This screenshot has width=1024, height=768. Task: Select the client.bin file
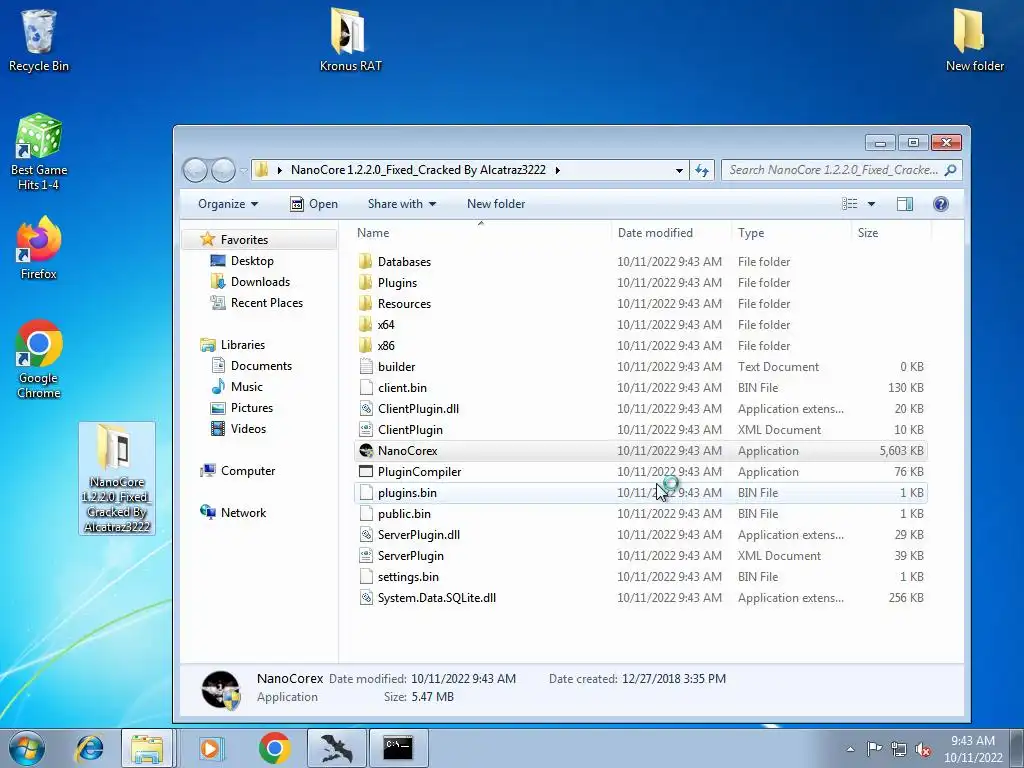tap(641, 387)
